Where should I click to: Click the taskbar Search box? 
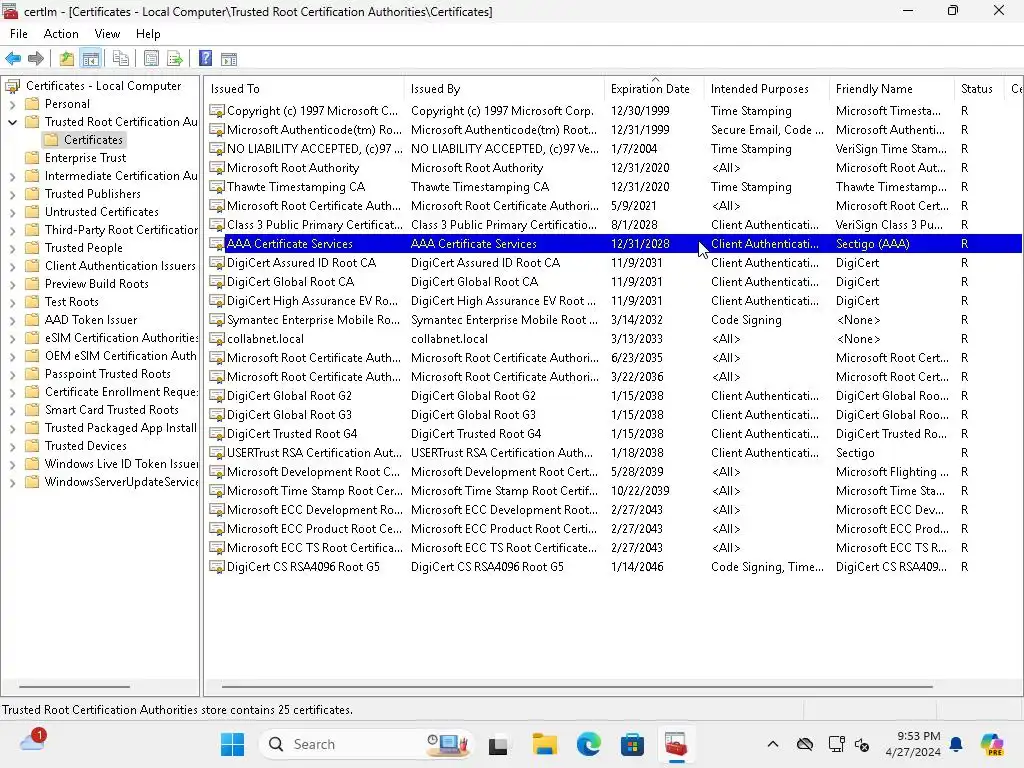[366, 744]
